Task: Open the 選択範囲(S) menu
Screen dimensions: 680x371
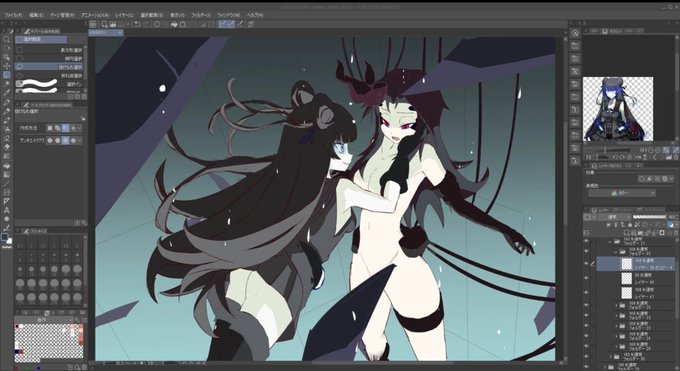Action: click(151, 15)
